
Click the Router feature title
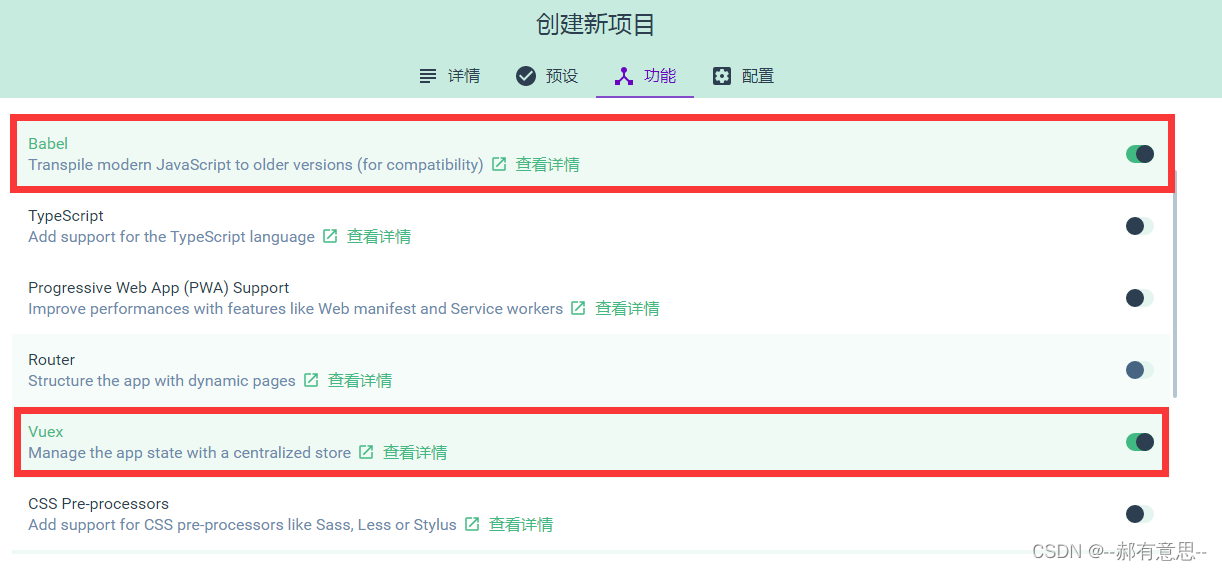(x=52, y=360)
